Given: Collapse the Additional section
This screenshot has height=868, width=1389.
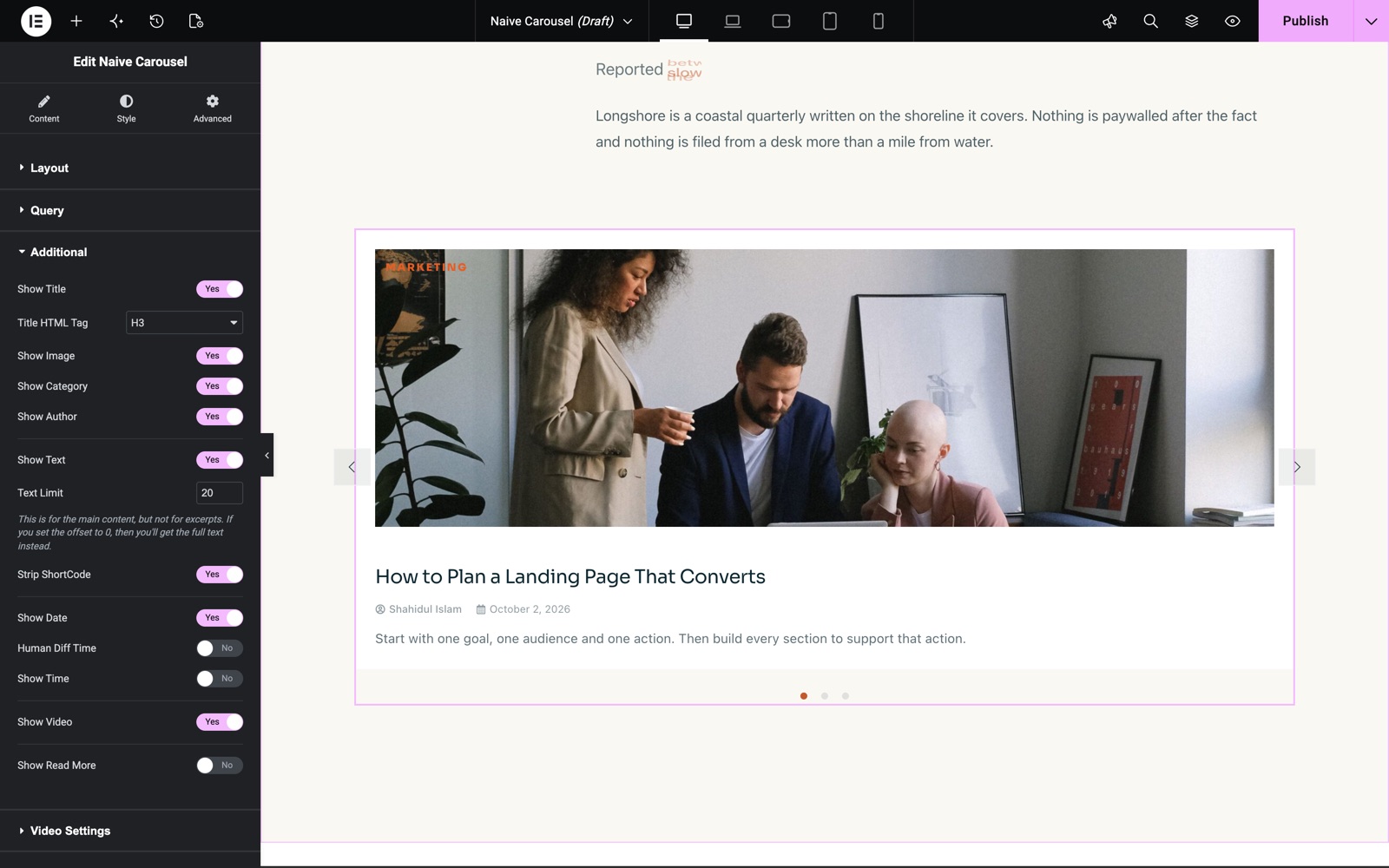Looking at the screenshot, I should click(x=130, y=252).
